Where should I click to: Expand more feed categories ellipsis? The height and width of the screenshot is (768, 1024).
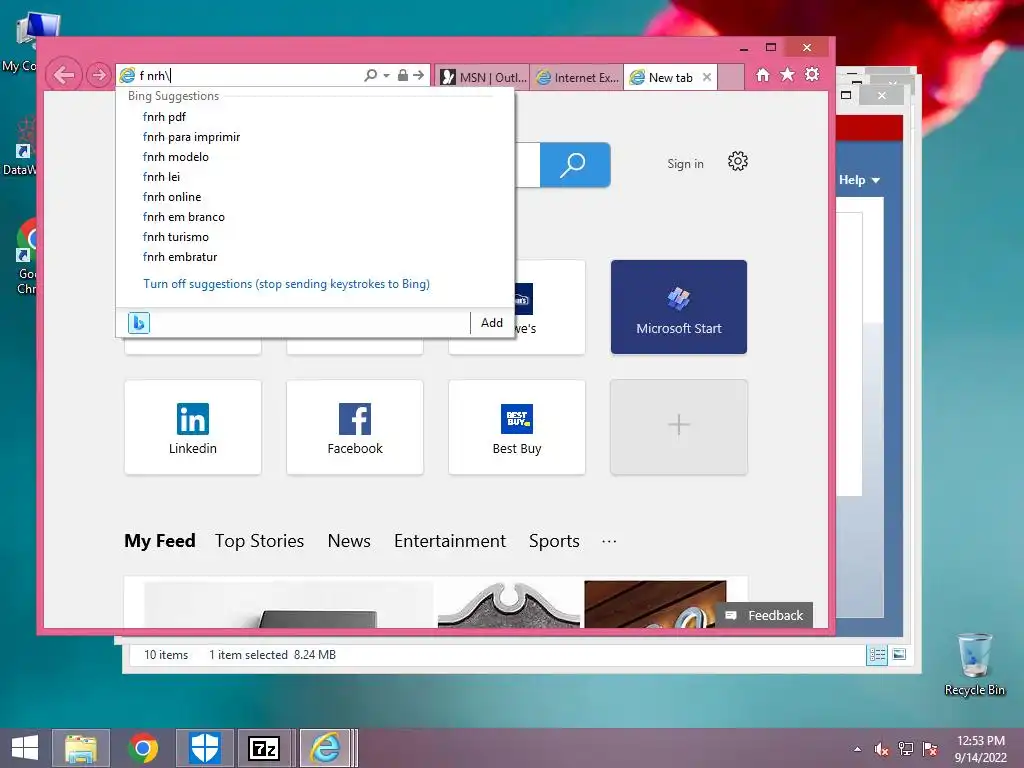click(x=609, y=541)
